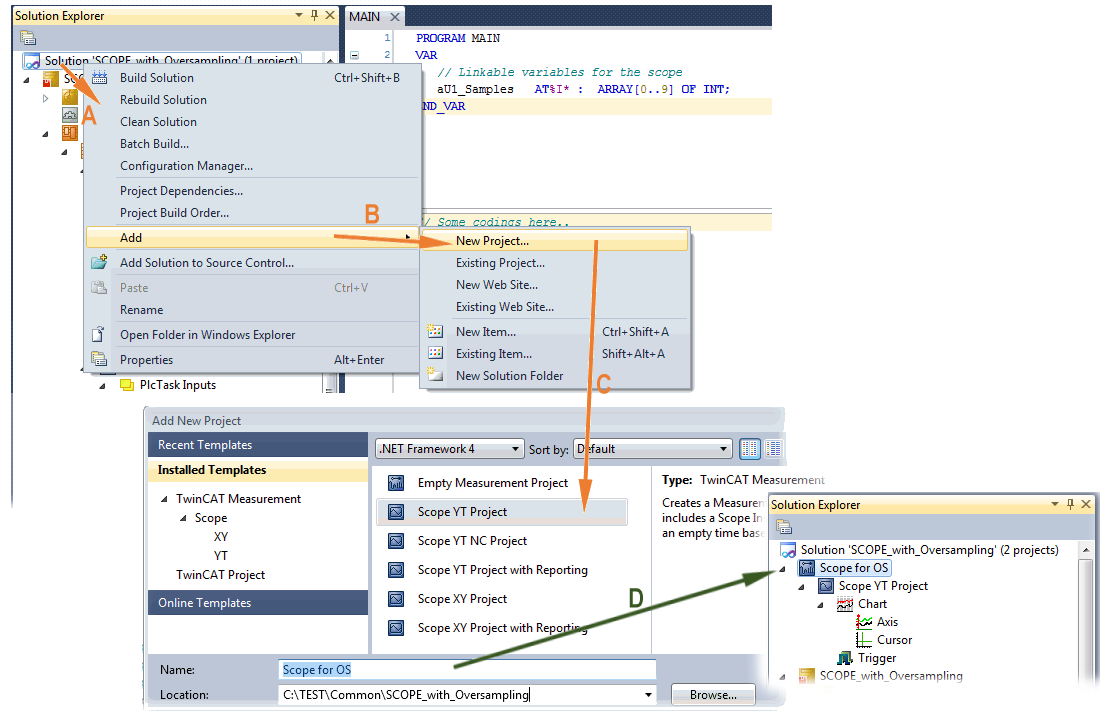The height and width of the screenshot is (720, 1100).
Task: Click in the project Name field
Action: coord(467,669)
